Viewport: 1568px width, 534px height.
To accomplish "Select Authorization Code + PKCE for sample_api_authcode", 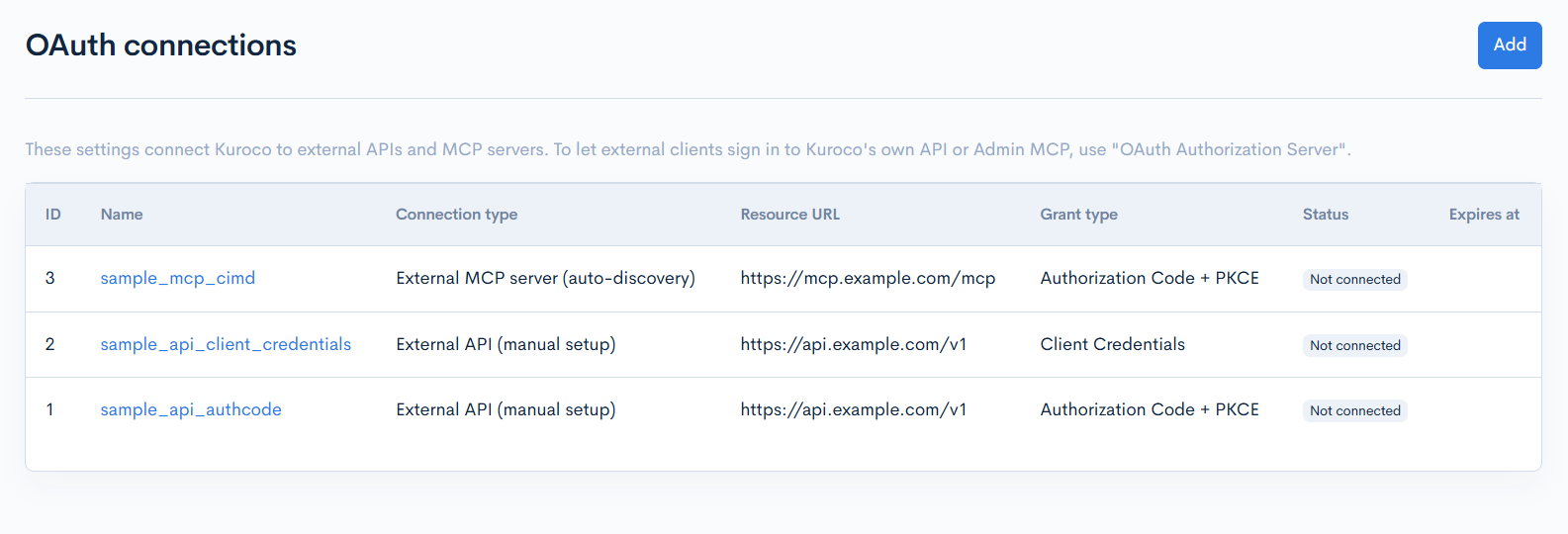I will click(1150, 409).
